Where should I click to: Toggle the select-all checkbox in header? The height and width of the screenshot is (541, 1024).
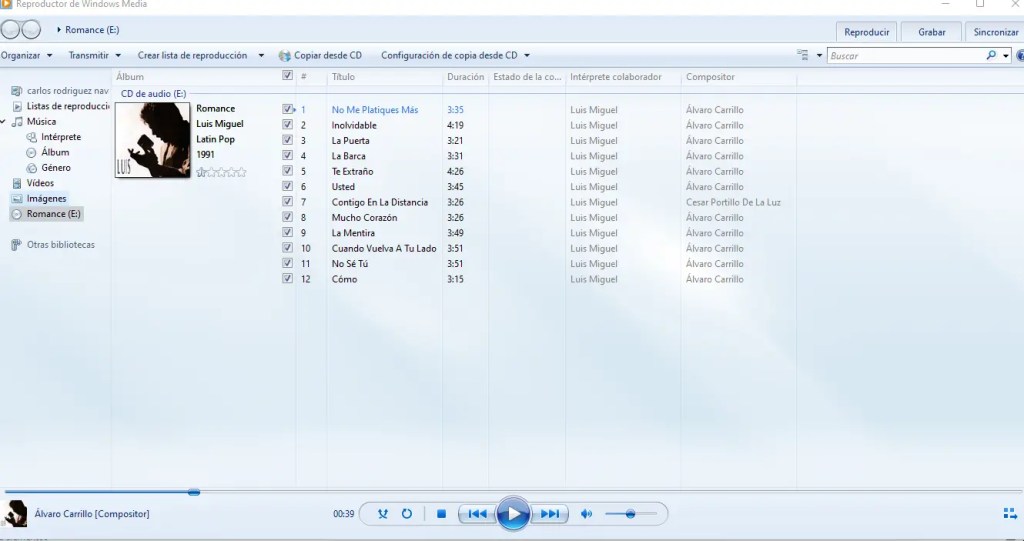pyautogui.click(x=288, y=76)
